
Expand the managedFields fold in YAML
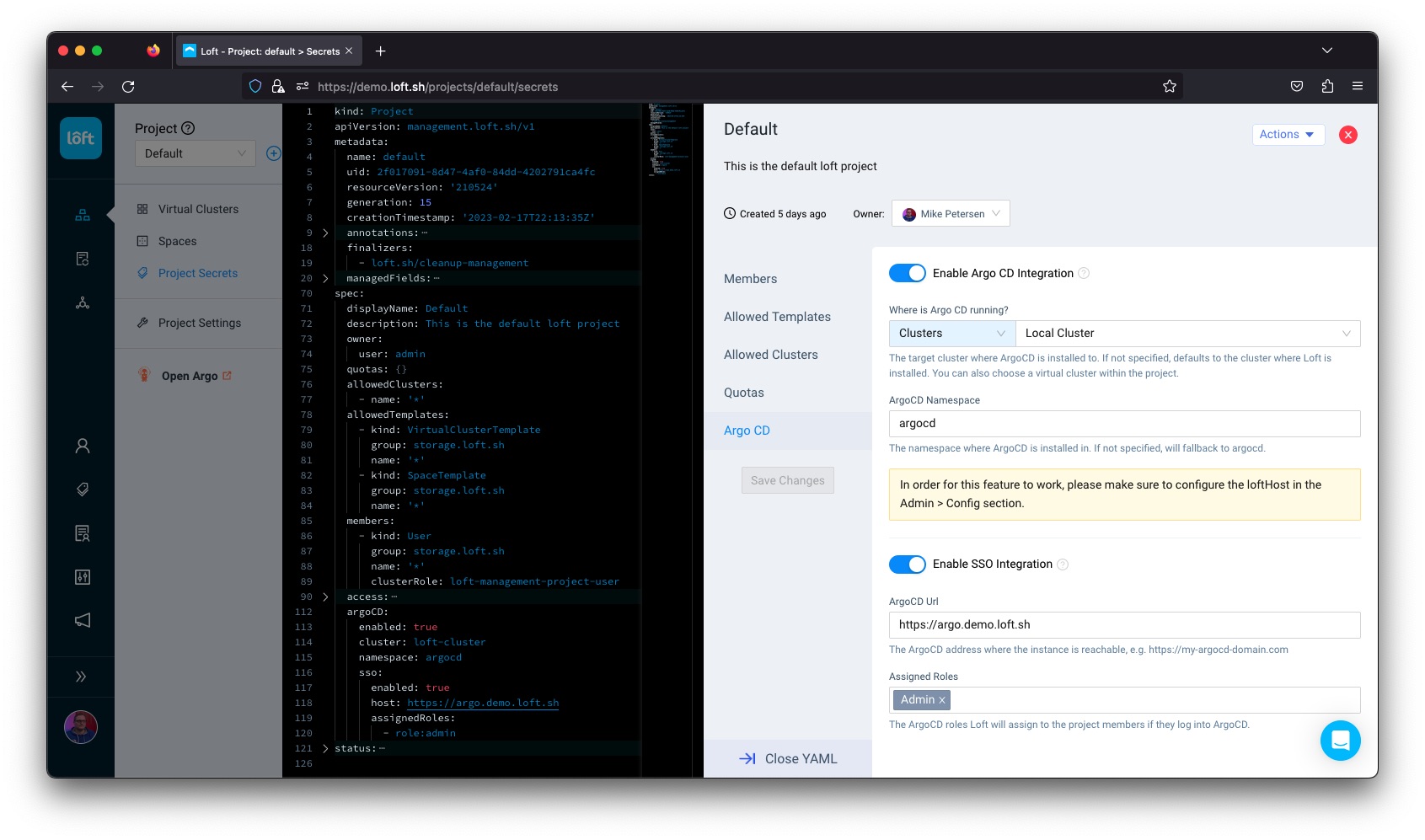pyautogui.click(x=325, y=279)
